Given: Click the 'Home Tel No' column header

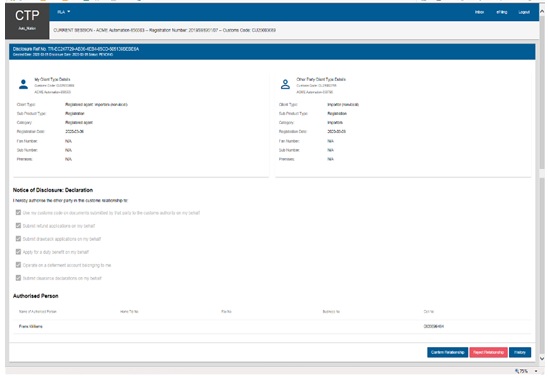Looking at the screenshot, I should (129, 311).
